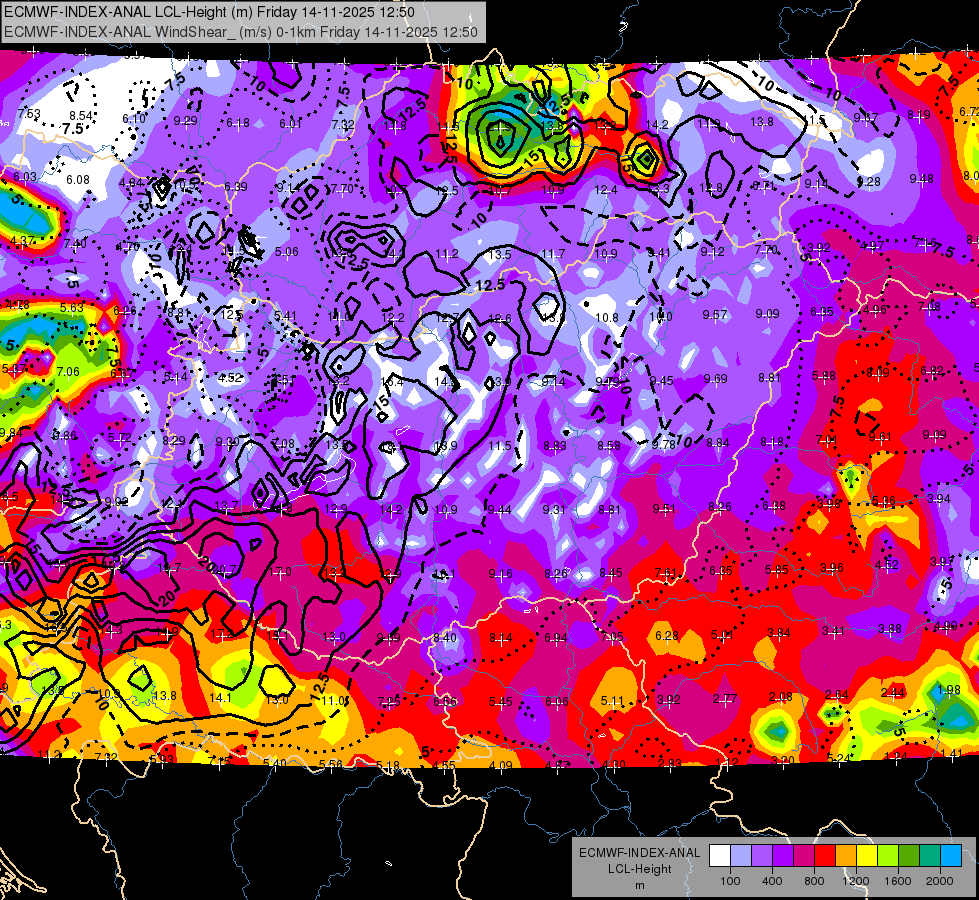Click the map value 3.84

779,633
